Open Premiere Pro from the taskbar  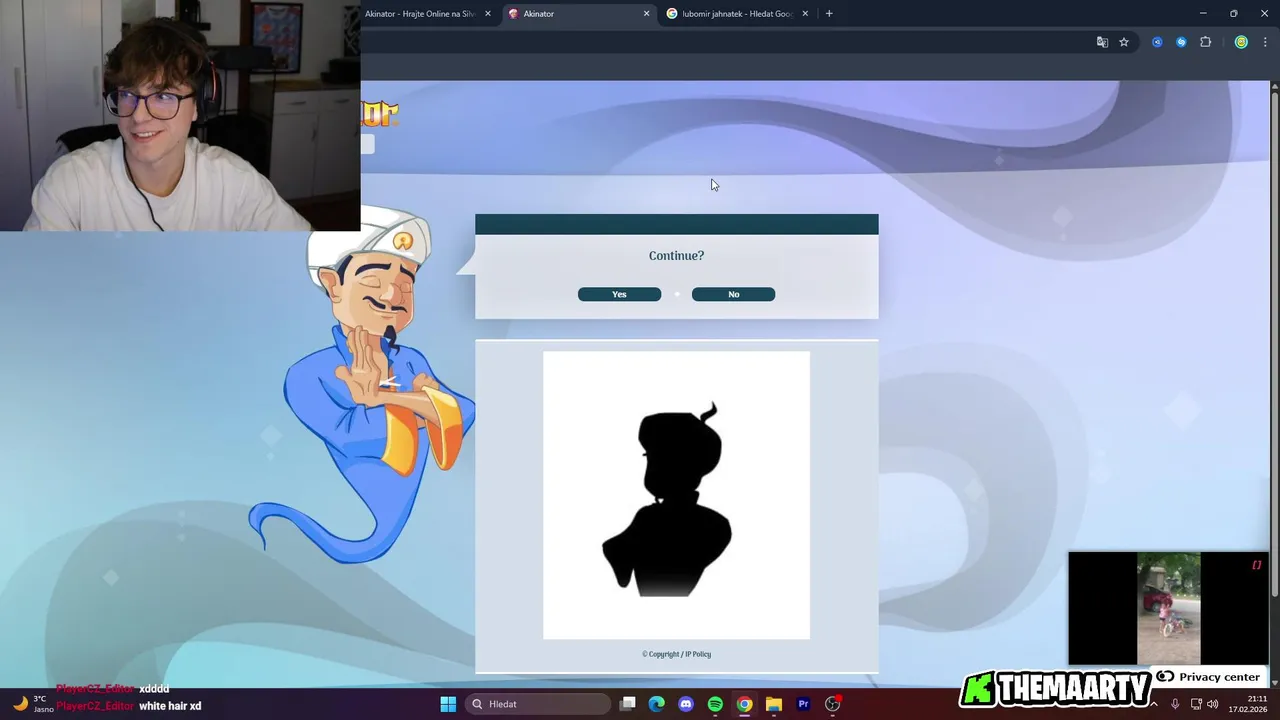click(x=803, y=704)
